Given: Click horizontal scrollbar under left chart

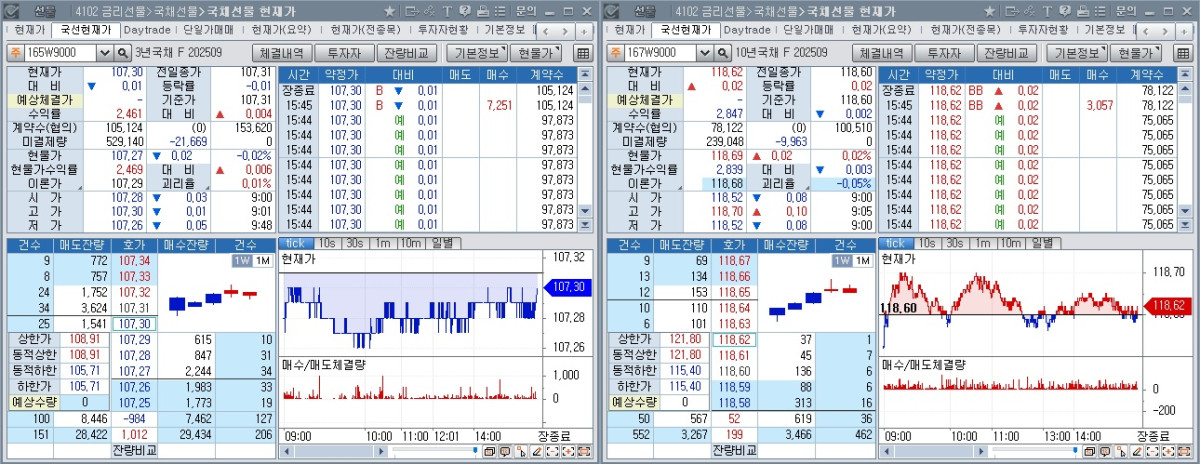Looking at the screenshot, I should click(x=332, y=452).
